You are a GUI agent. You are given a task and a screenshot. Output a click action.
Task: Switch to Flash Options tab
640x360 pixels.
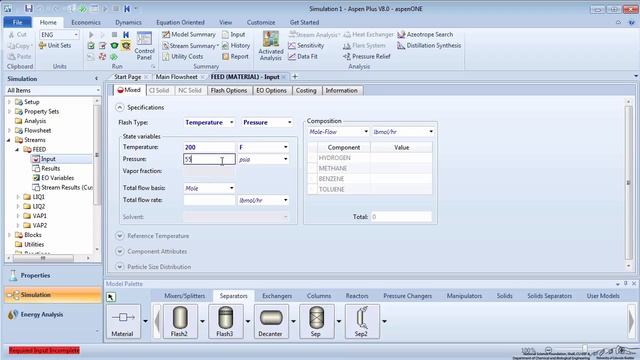point(229,90)
